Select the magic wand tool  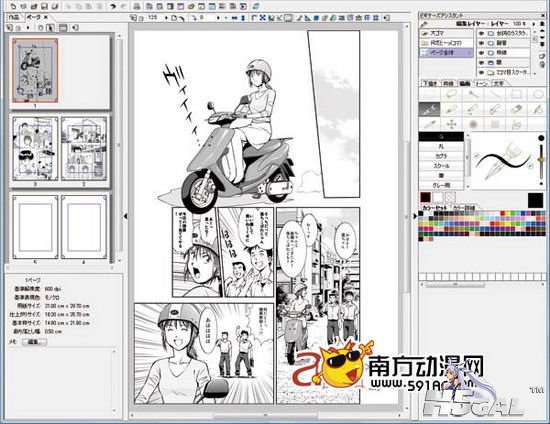pos(473,94)
